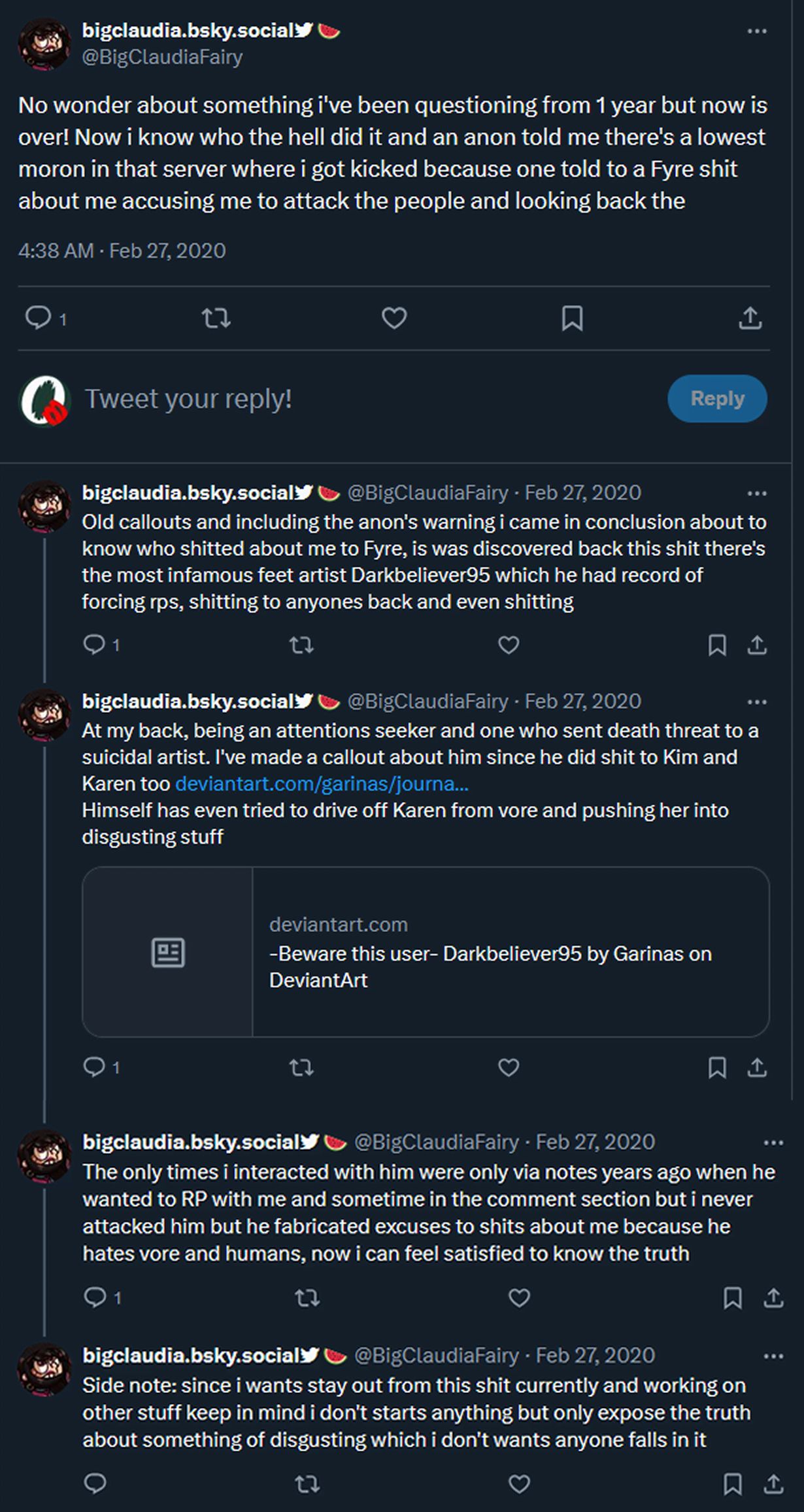The image size is (804, 1512).
Task: Like the main tweet with the heart icon
Action: [x=394, y=318]
